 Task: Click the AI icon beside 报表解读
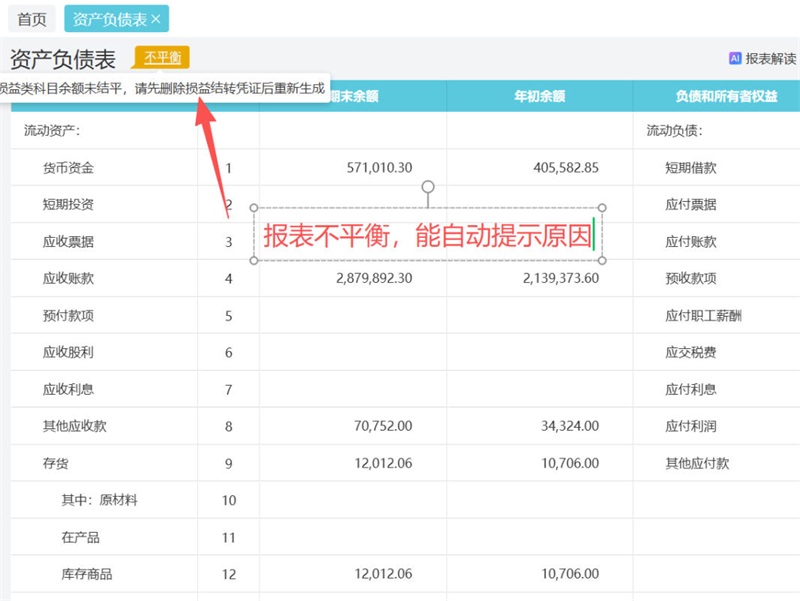click(x=735, y=59)
